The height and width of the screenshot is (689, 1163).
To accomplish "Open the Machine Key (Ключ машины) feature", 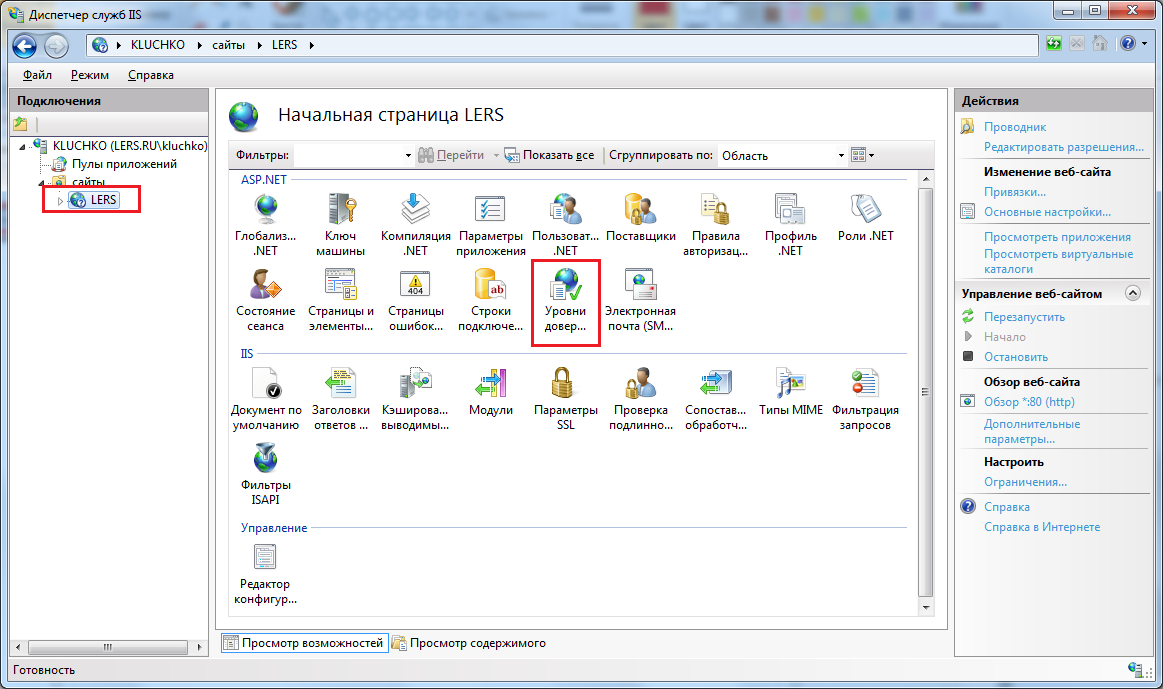I will click(x=340, y=225).
